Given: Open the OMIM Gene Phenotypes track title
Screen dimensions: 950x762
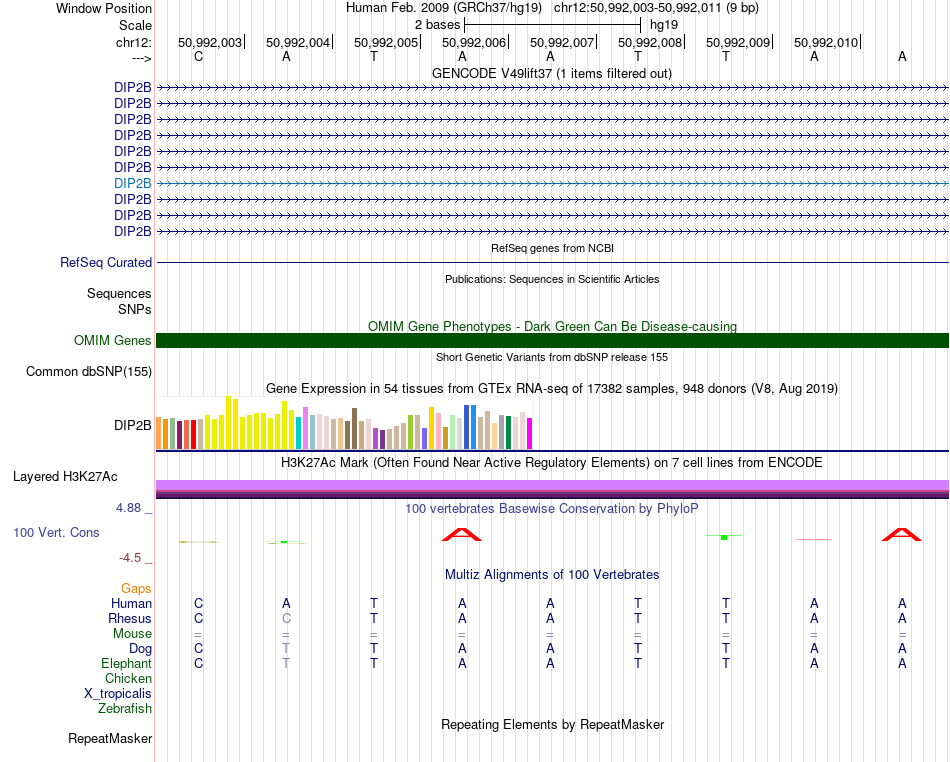Looking at the screenshot, I should pyautogui.click(x=552, y=326).
